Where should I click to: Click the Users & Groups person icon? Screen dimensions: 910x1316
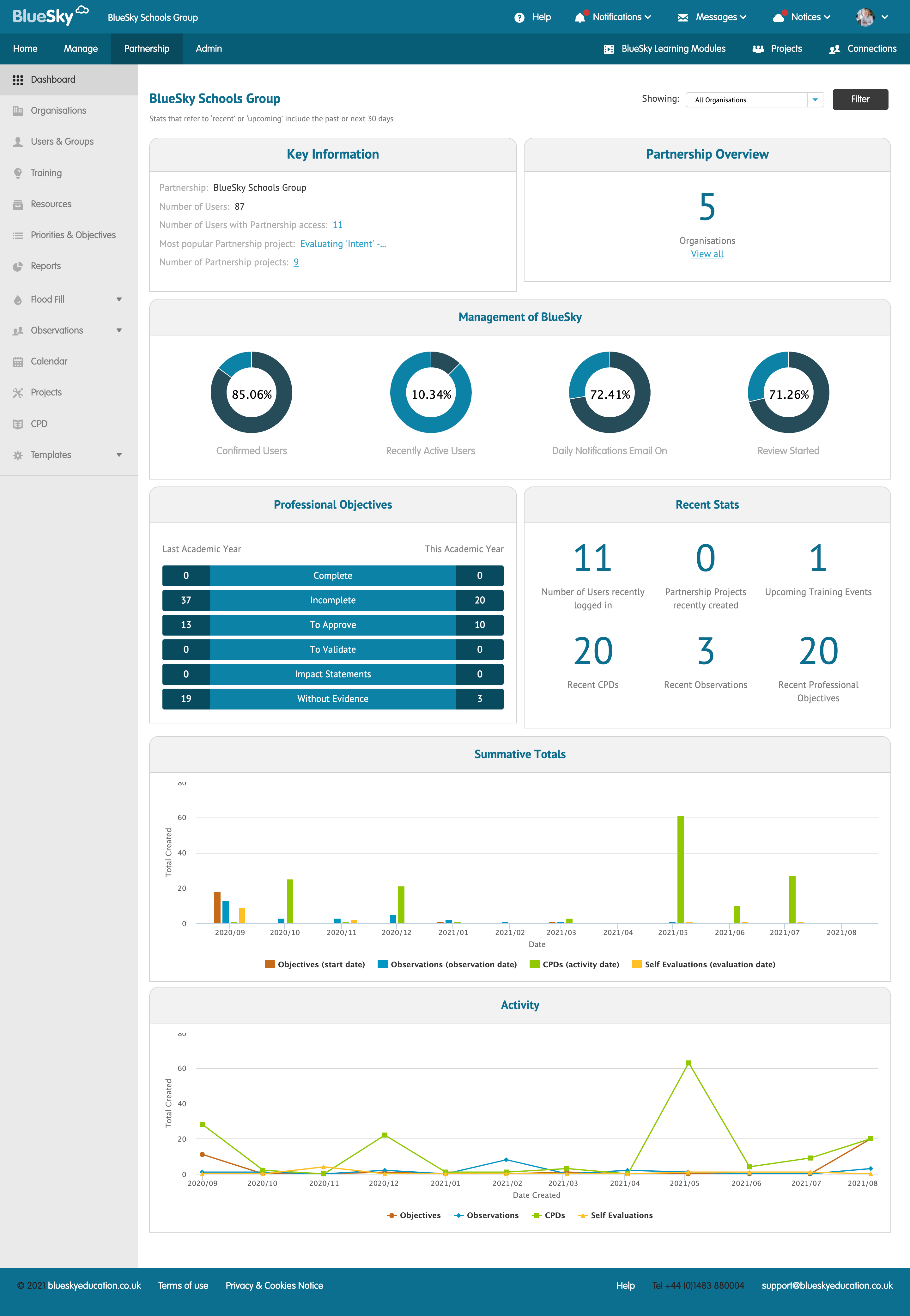[18, 142]
